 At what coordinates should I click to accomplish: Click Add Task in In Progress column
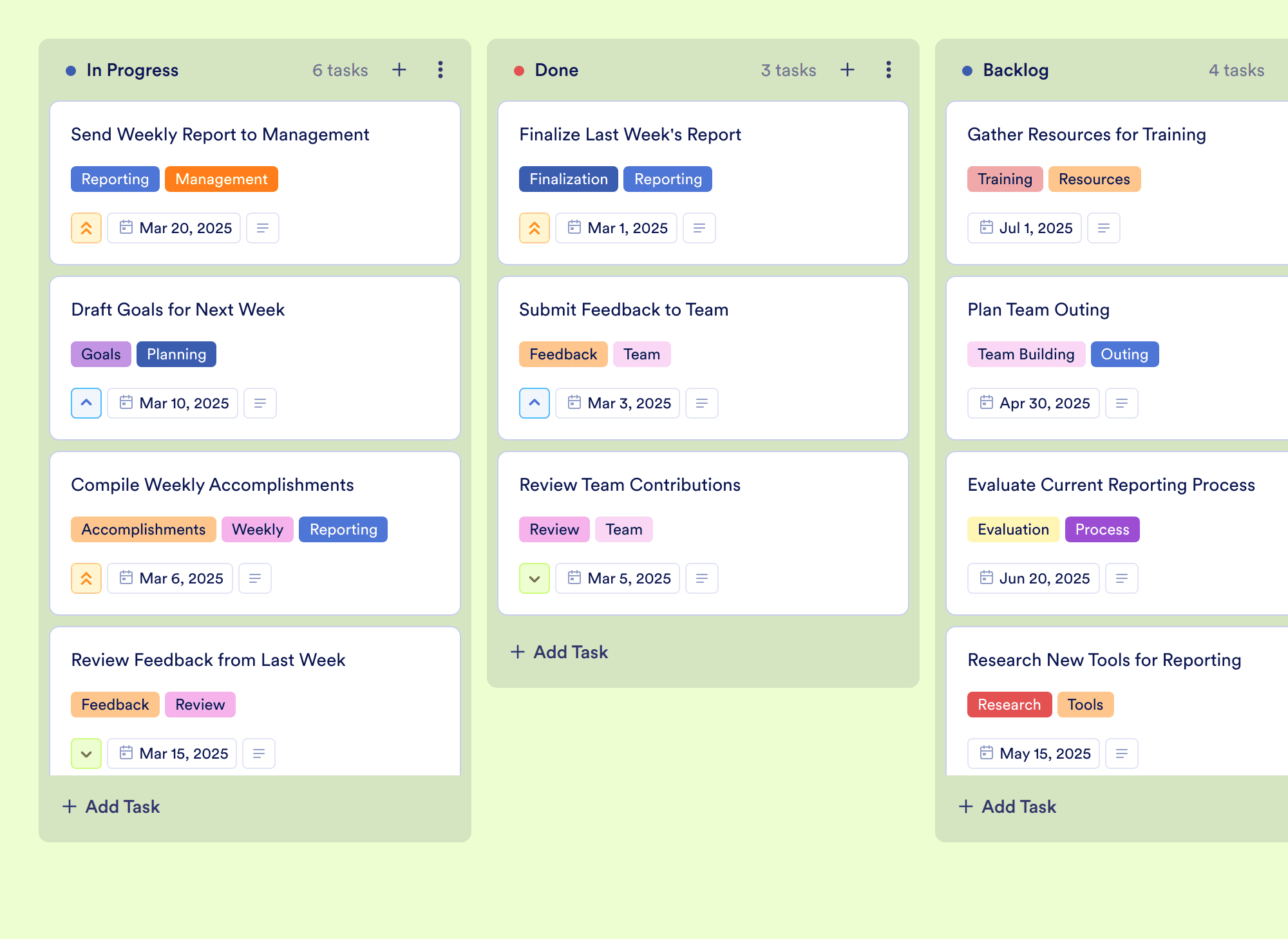pyautogui.click(x=111, y=806)
